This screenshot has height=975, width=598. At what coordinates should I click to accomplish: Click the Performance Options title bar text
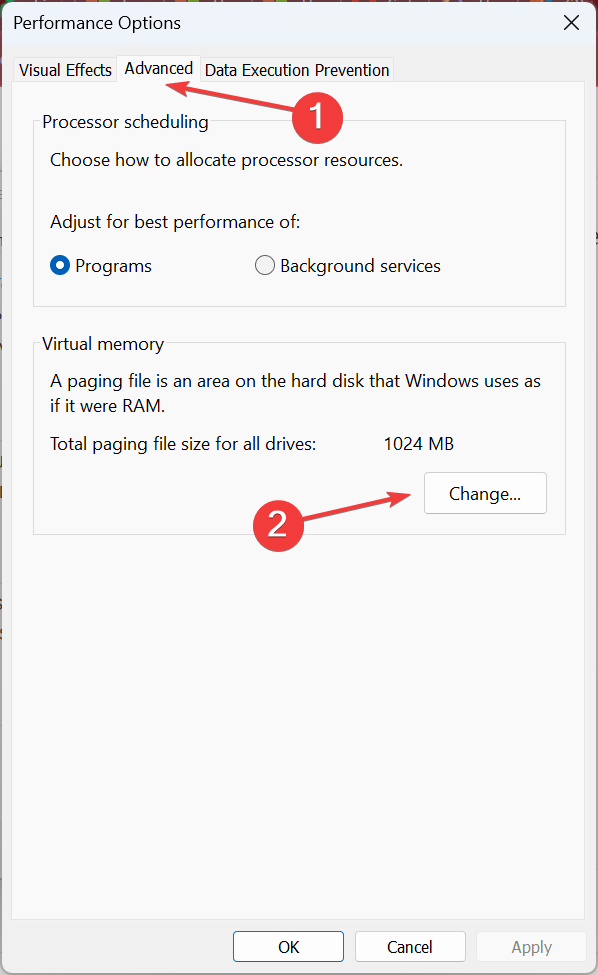[97, 23]
